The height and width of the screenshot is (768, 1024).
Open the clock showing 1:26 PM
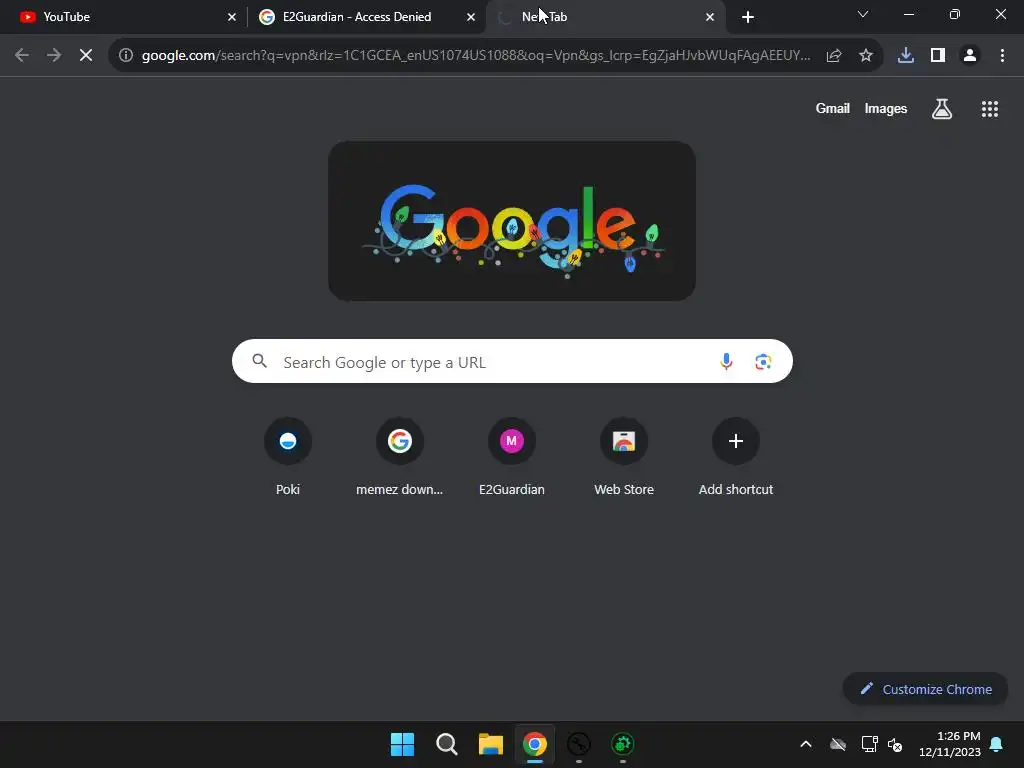(x=950, y=744)
